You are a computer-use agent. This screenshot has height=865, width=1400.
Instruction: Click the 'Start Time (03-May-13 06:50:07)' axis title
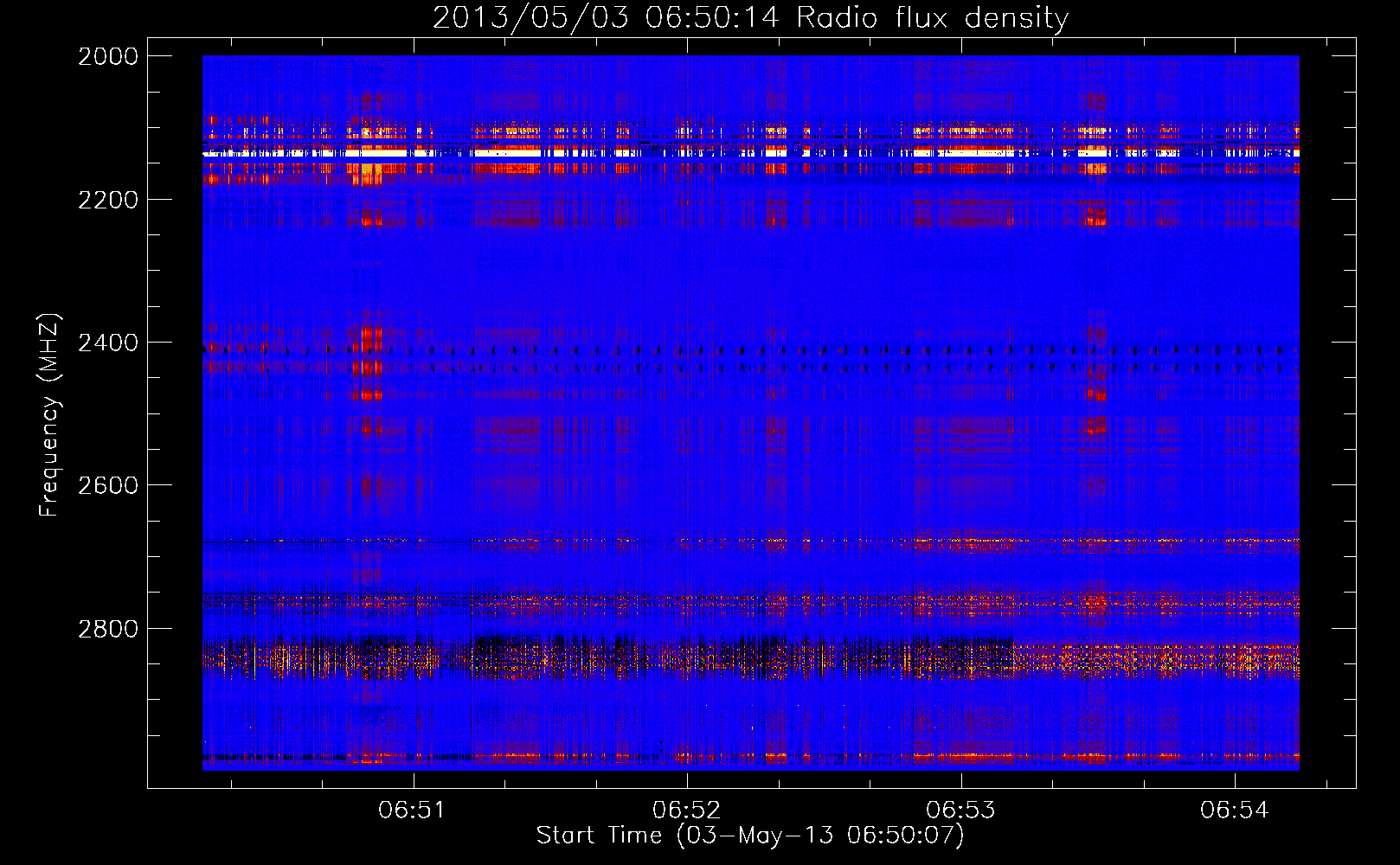750,836
